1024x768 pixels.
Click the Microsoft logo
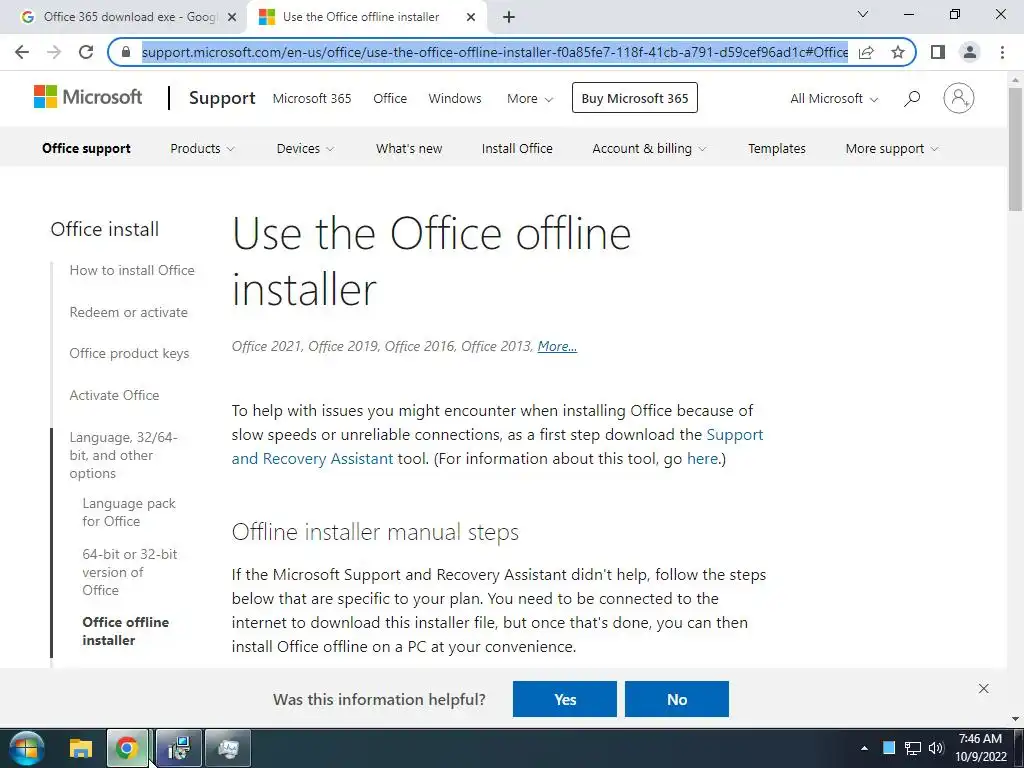pyautogui.click(x=88, y=97)
